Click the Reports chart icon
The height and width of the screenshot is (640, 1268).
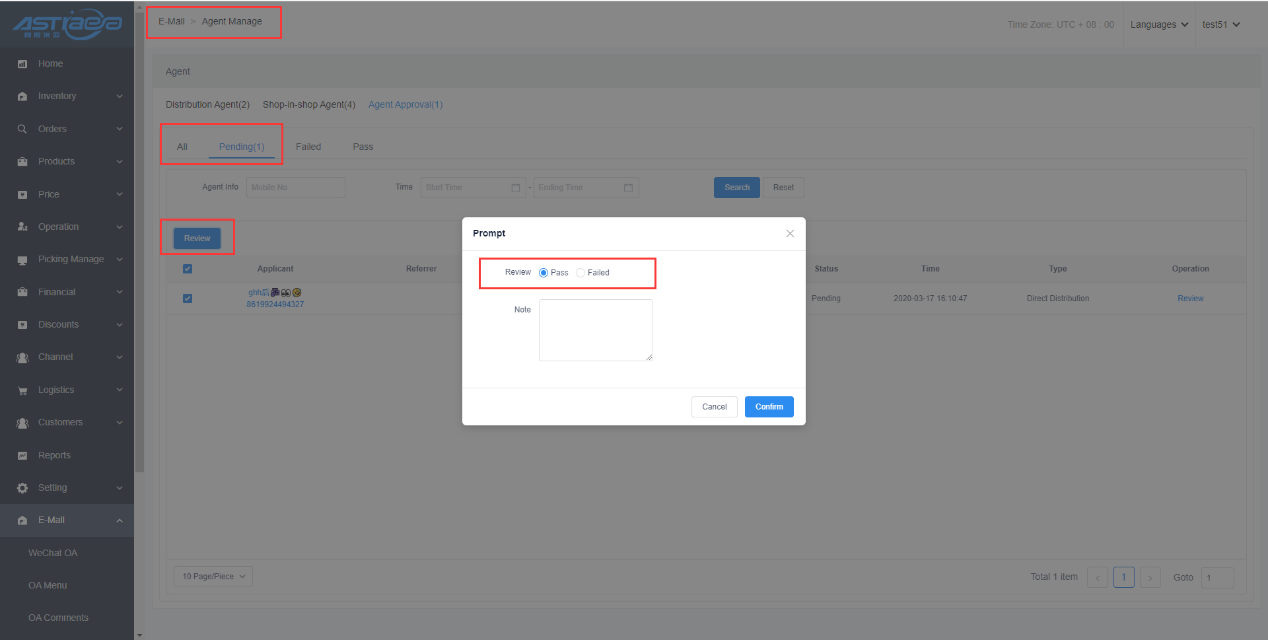22,455
